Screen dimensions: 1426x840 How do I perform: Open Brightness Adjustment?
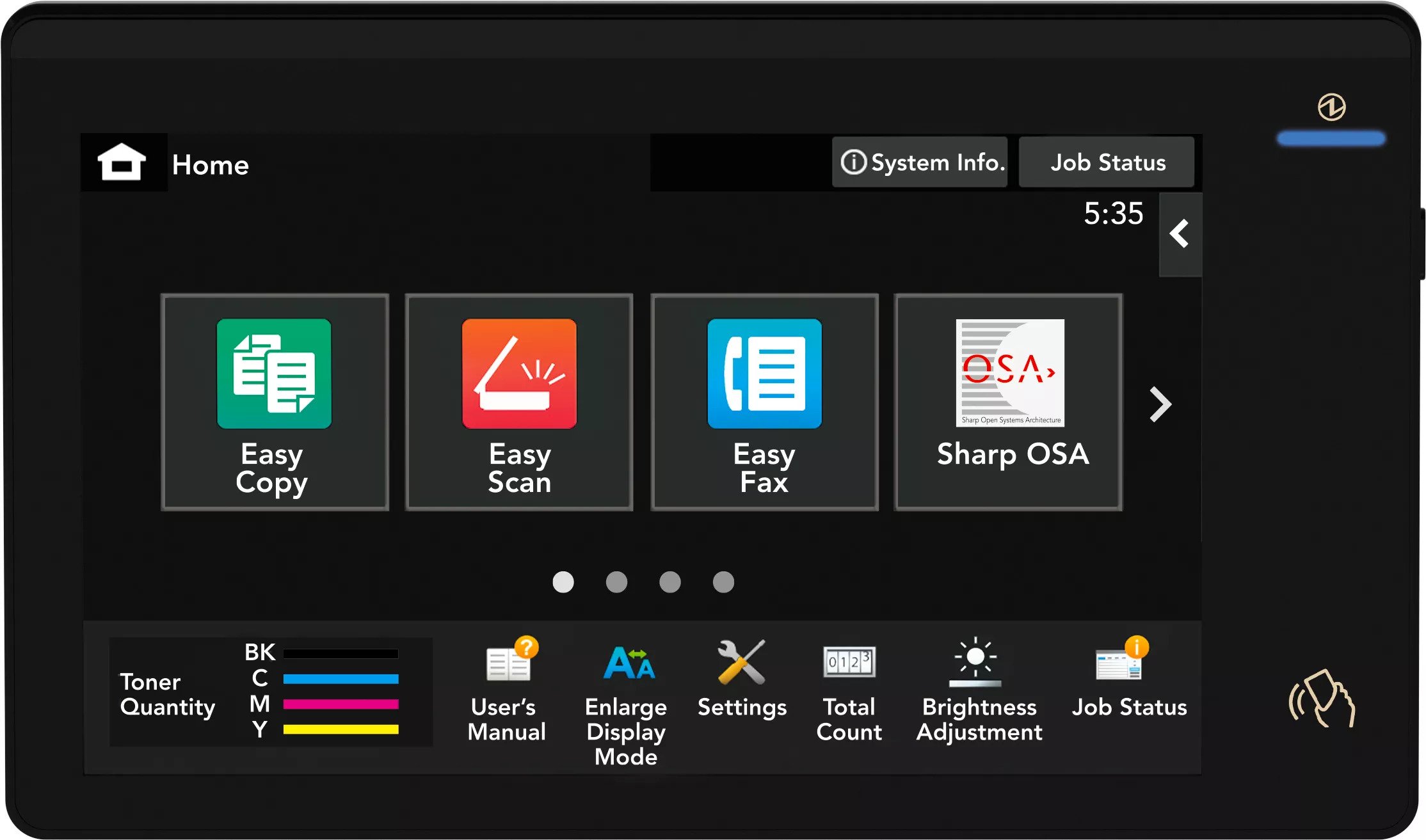point(979,691)
